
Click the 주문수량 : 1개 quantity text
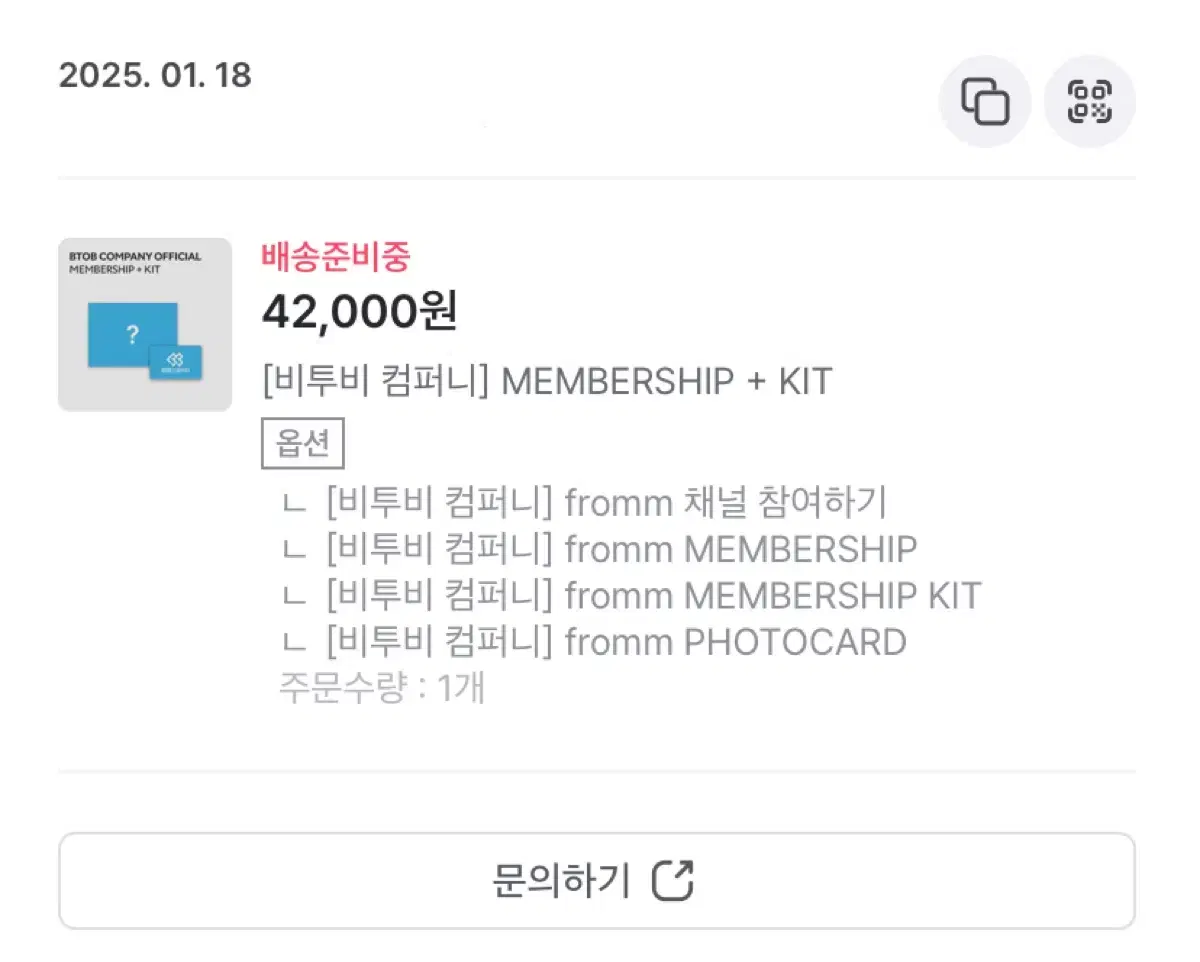[x=382, y=688]
